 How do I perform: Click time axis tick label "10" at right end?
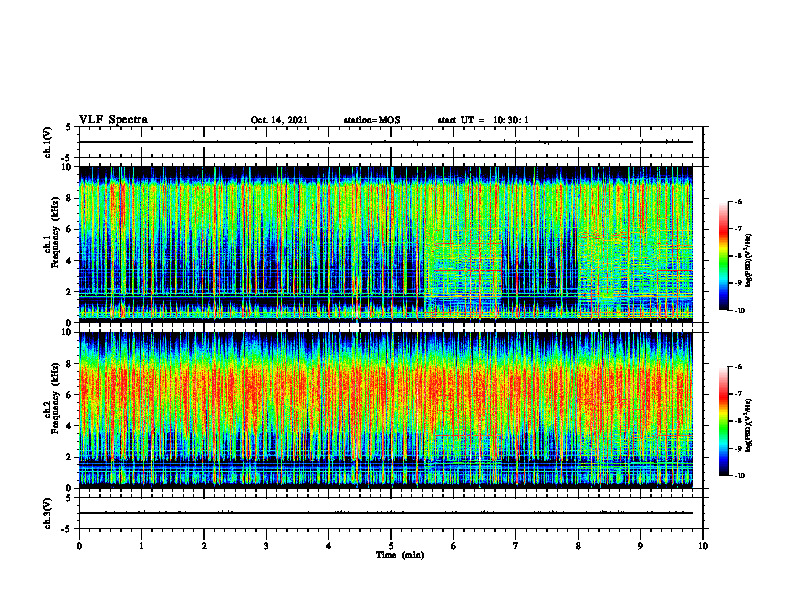(703, 546)
